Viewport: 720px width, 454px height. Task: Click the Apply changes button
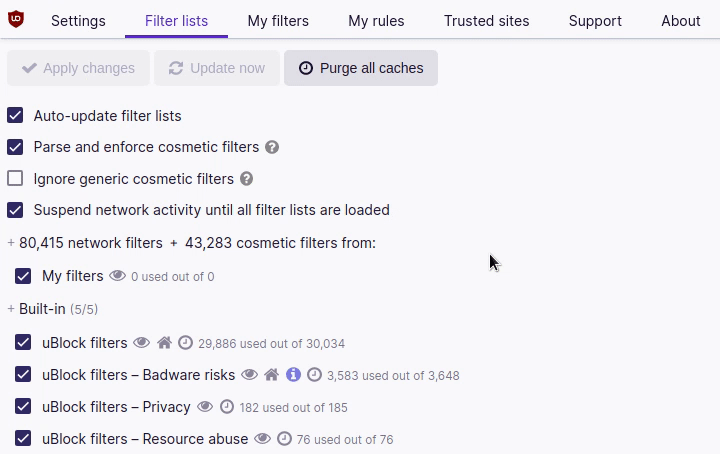point(78,68)
